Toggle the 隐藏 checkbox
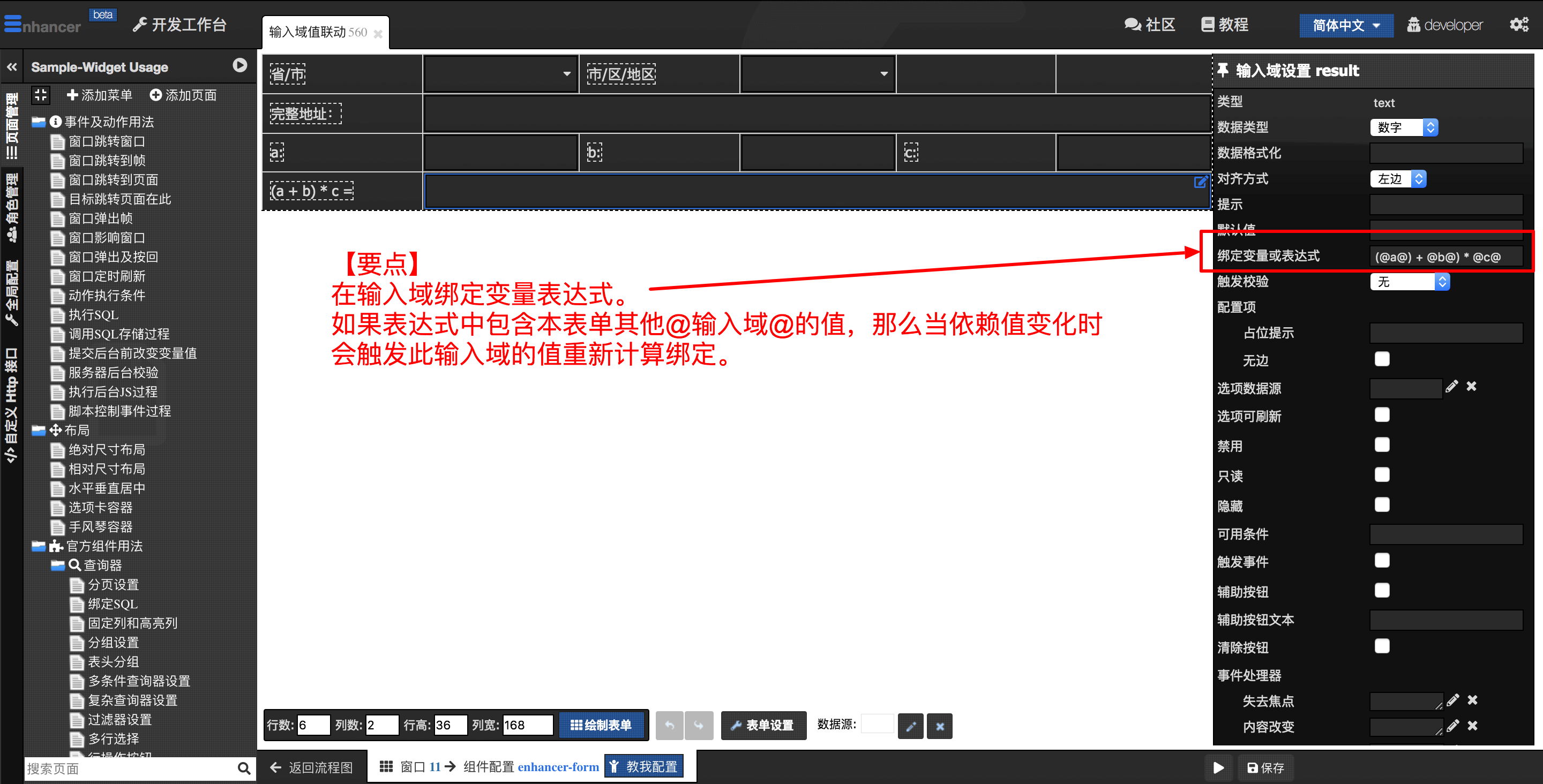Viewport: 1543px width, 784px height. pos(1382,505)
